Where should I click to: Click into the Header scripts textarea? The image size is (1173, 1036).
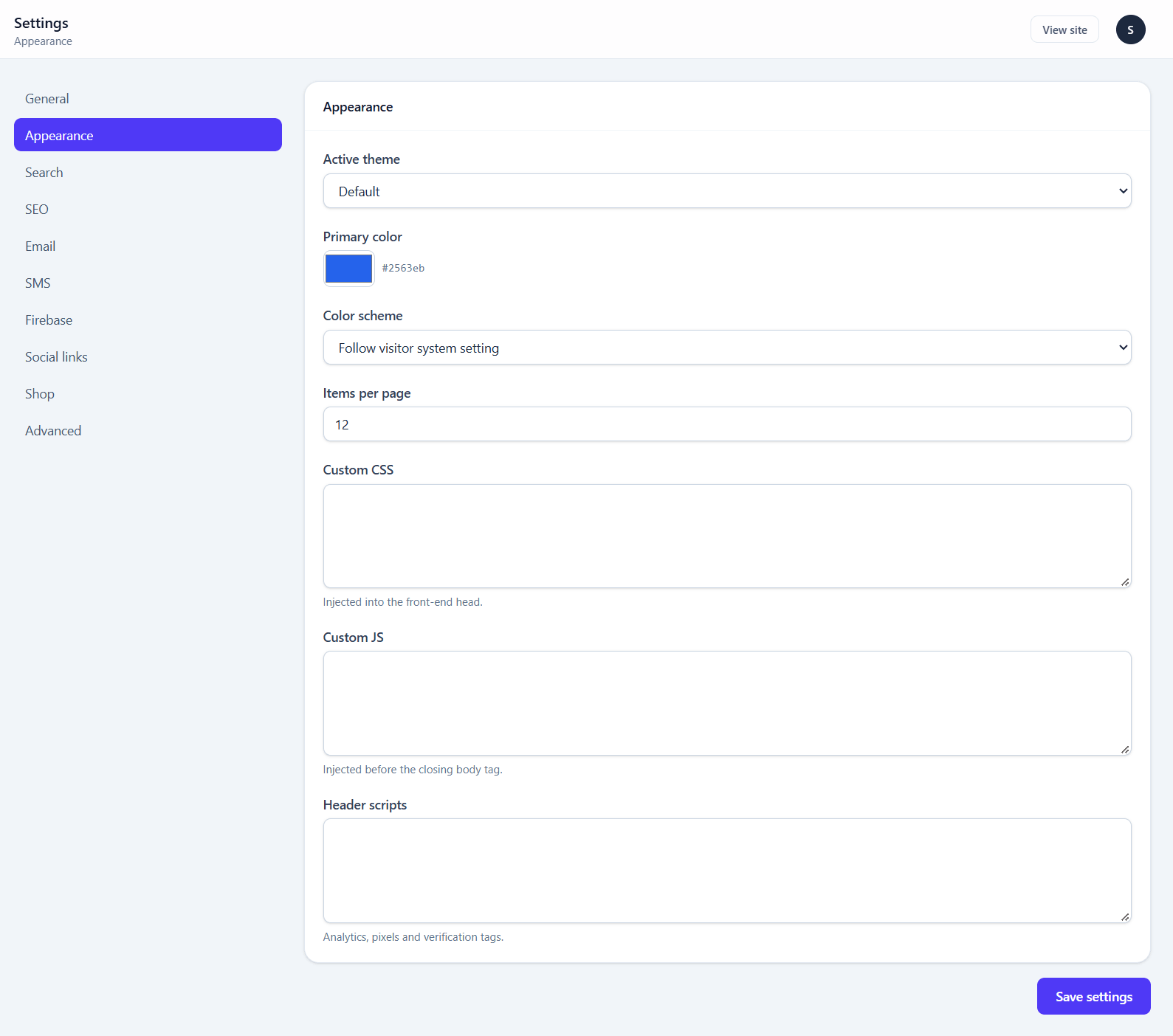pos(727,871)
